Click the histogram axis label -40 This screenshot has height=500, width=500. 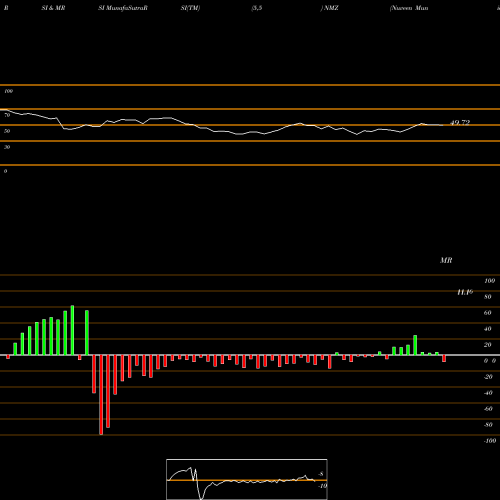pos(488,393)
